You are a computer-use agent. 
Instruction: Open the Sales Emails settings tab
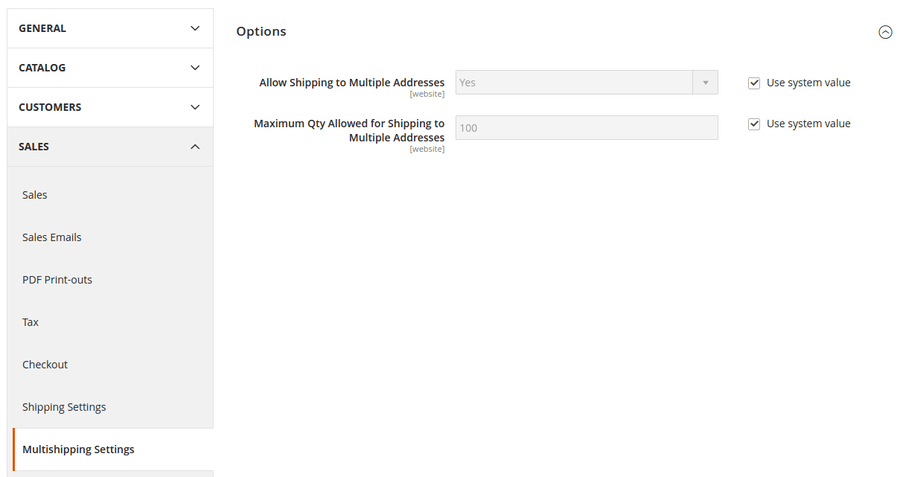point(52,237)
